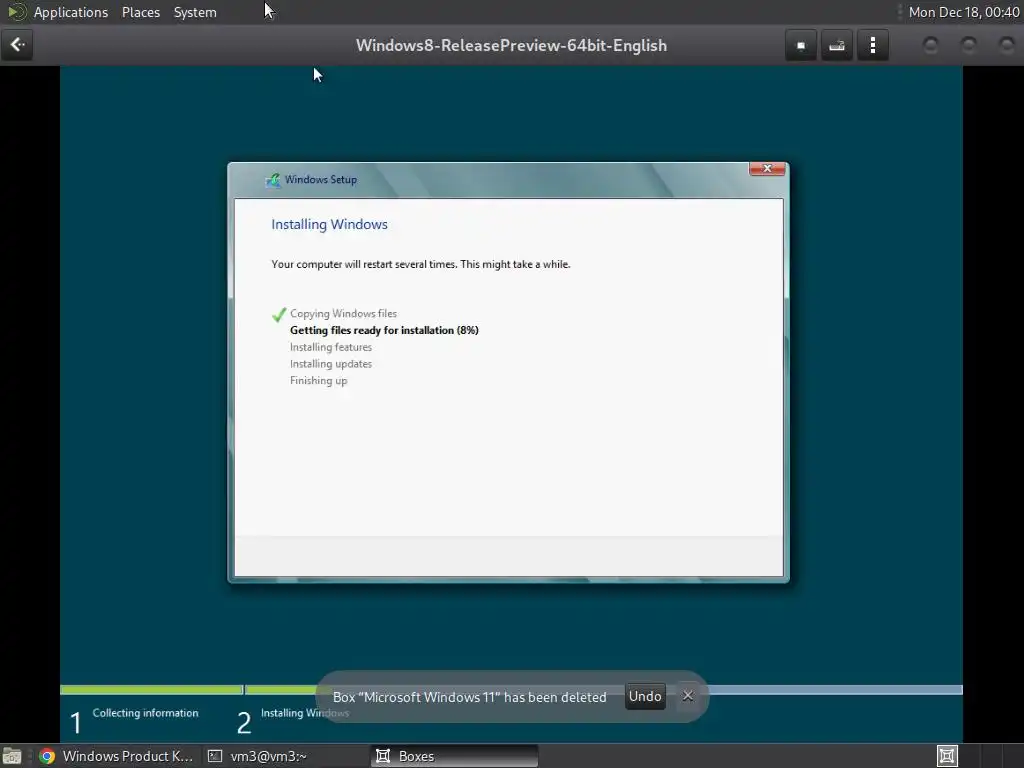Click the show desktop icon in taskbar
1024x768 pixels.
pos(12,756)
